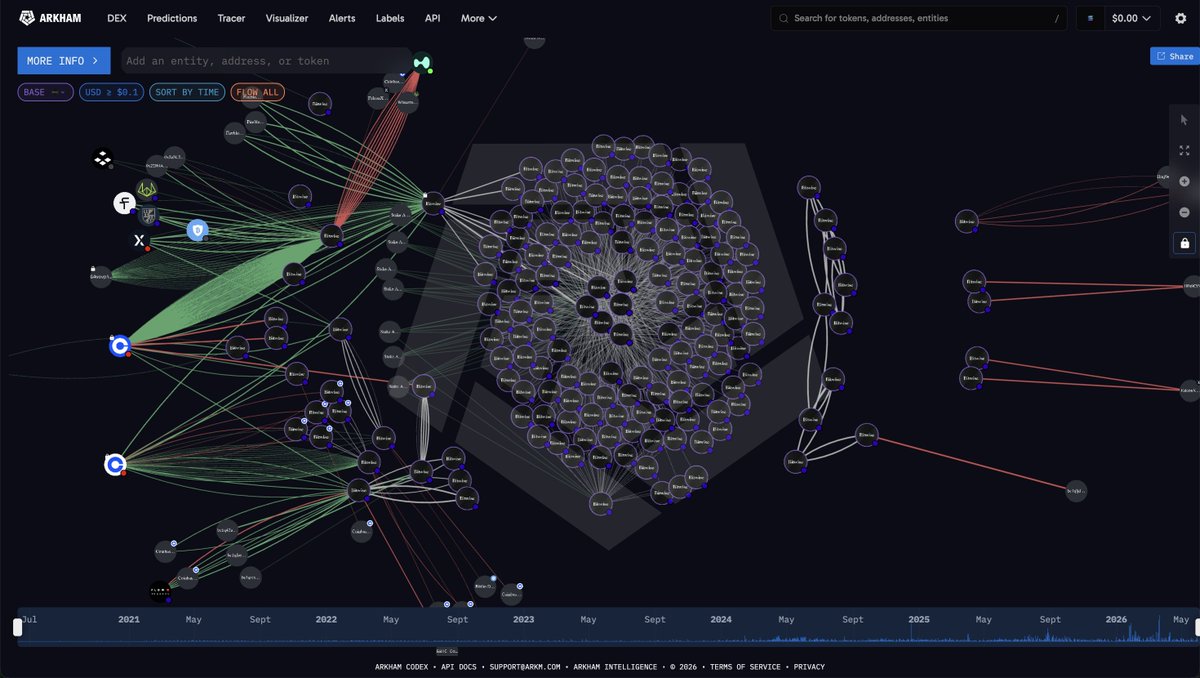Select the green wolf-logo entity node
The height and width of the screenshot is (678, 1200).
147,188
